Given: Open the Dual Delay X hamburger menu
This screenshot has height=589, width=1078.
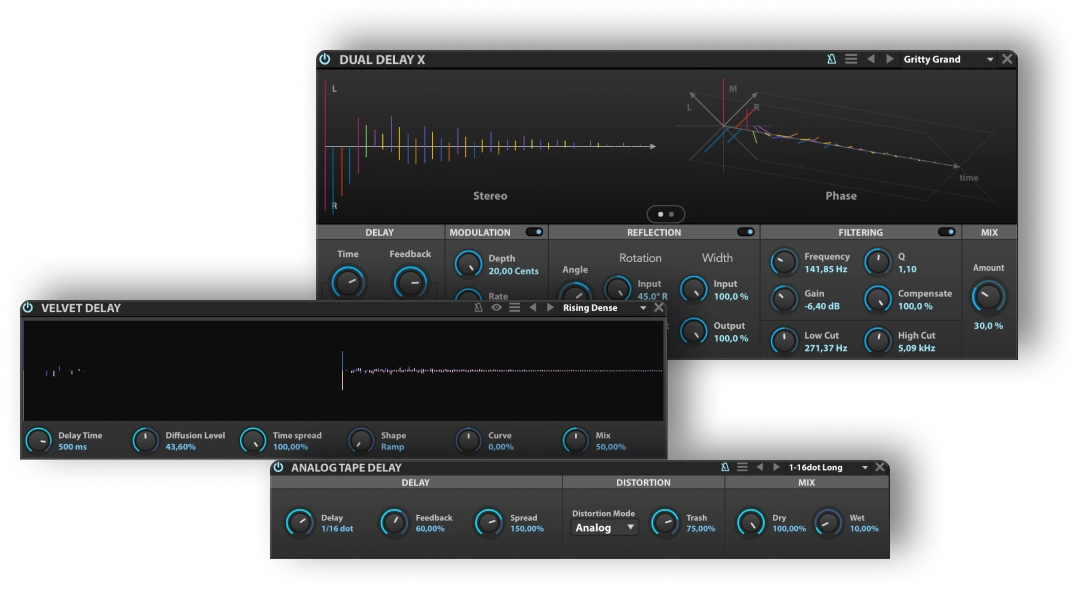Looking at the screenshot, I should click(851, 60).
